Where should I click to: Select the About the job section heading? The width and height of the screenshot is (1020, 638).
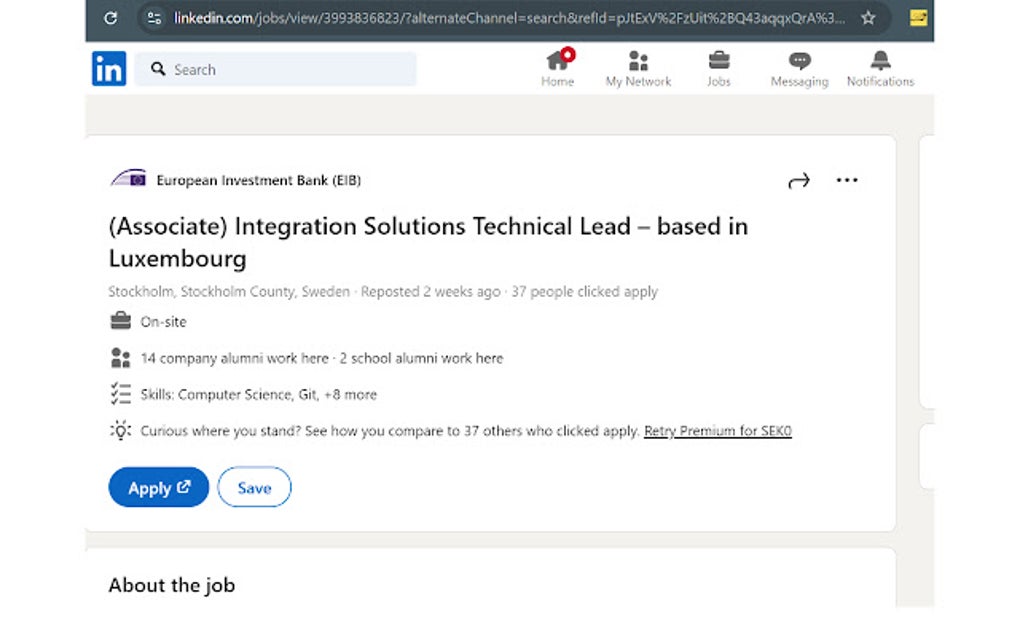pyautogui.click(x=171, y=585)
